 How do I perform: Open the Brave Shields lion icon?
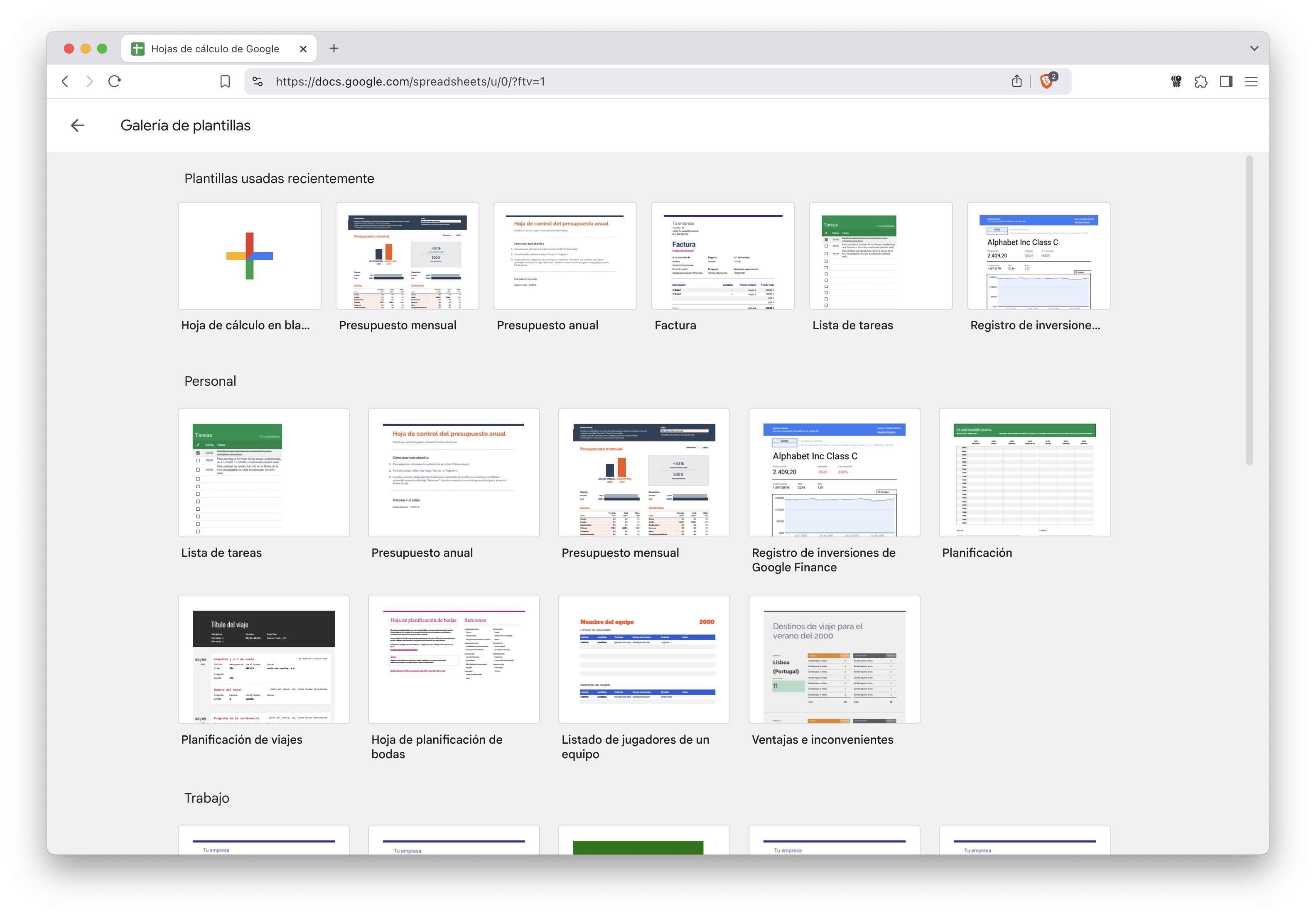tap(1047, 81)
